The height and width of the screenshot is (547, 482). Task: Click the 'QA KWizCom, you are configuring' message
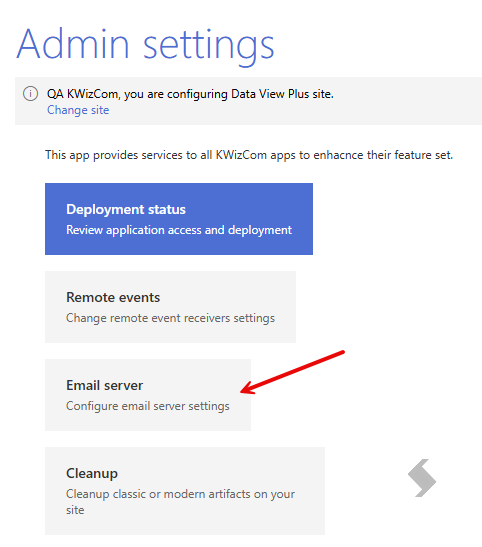click(x=190, y=94)
